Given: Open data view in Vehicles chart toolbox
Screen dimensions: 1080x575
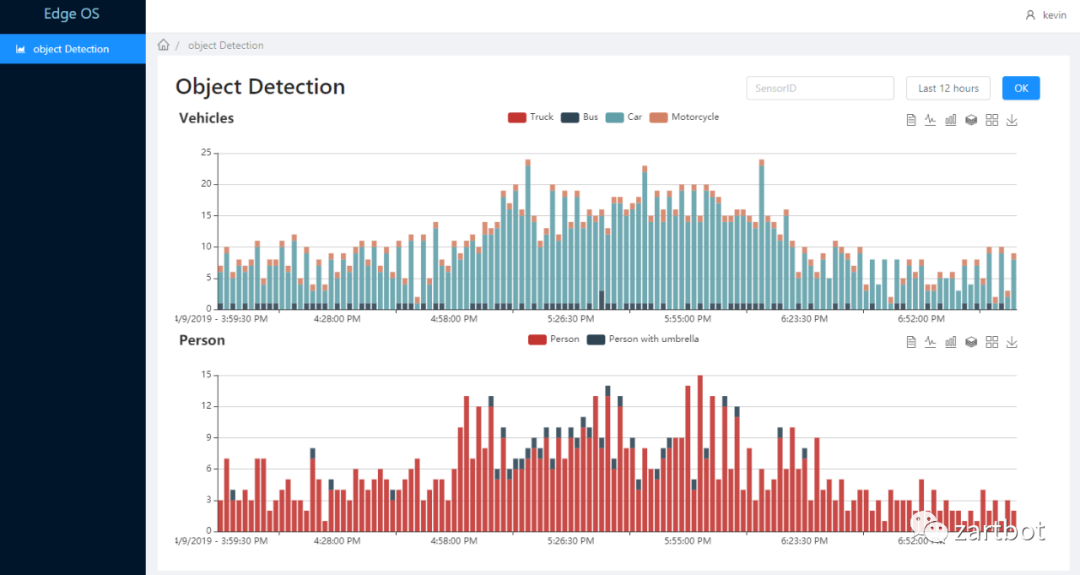Looking at the screenshot, I should click(x=911, y=120).
